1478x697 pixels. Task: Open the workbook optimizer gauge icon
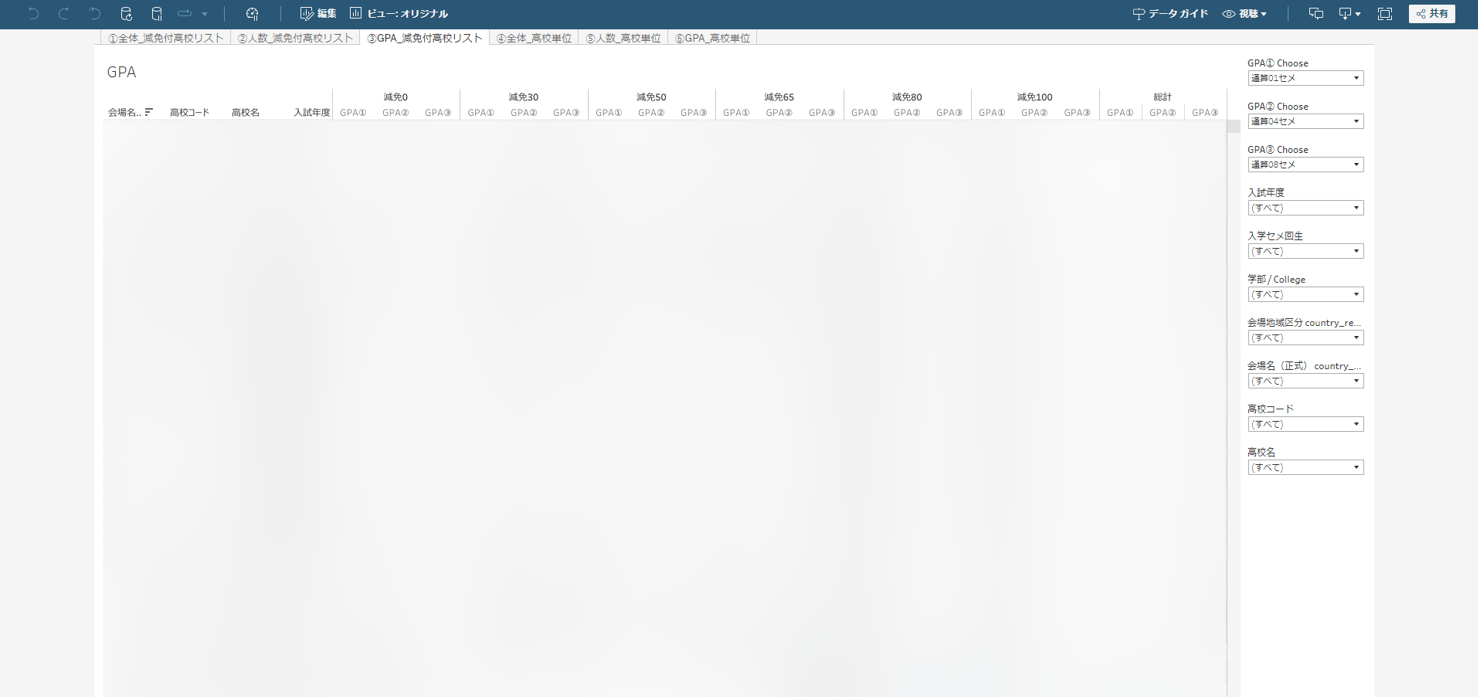click(252, 14)
